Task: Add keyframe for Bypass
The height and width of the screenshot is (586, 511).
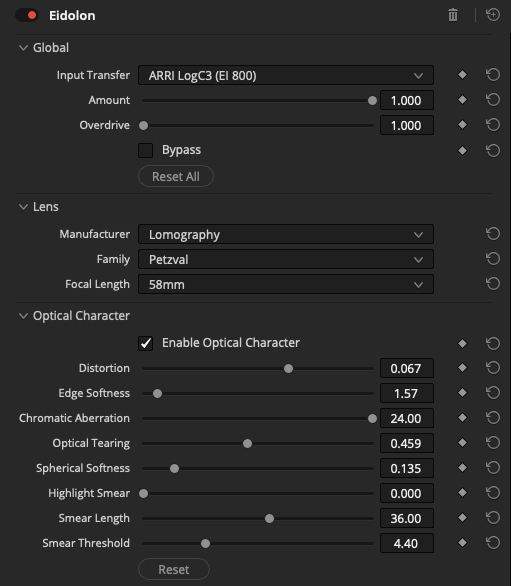Action: tap(462, 150)
